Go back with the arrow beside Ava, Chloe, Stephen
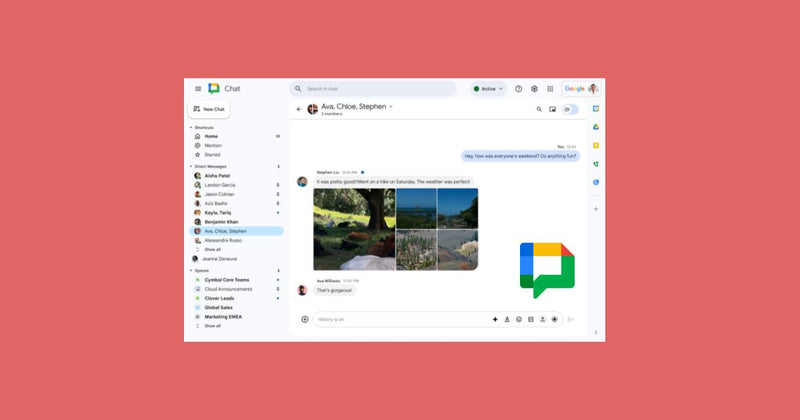 (299, 109)
